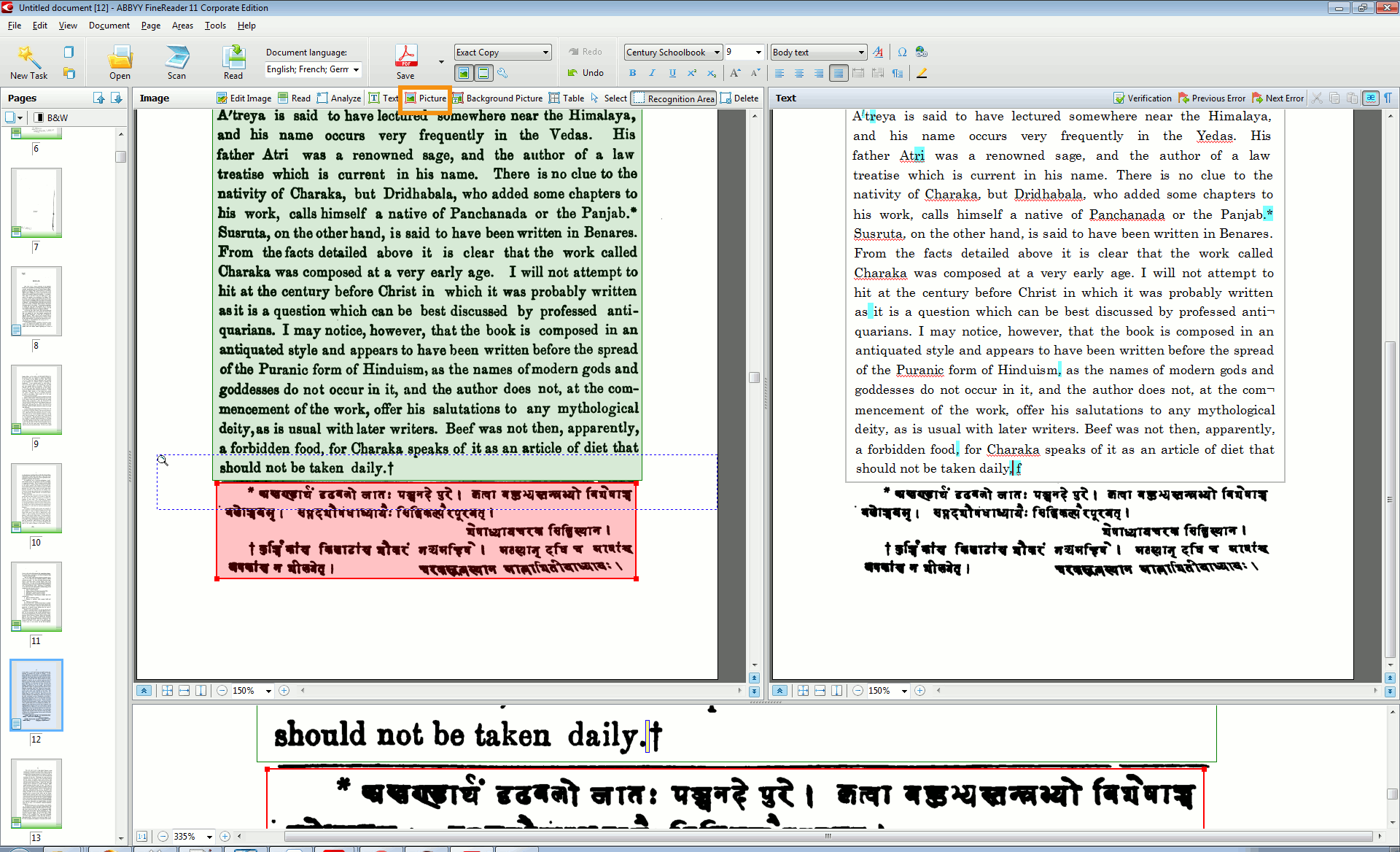The width and height of the screenshot is (1400, 852).
Task: Insert a special symbol (Omega)
Action: pos(902,52)
